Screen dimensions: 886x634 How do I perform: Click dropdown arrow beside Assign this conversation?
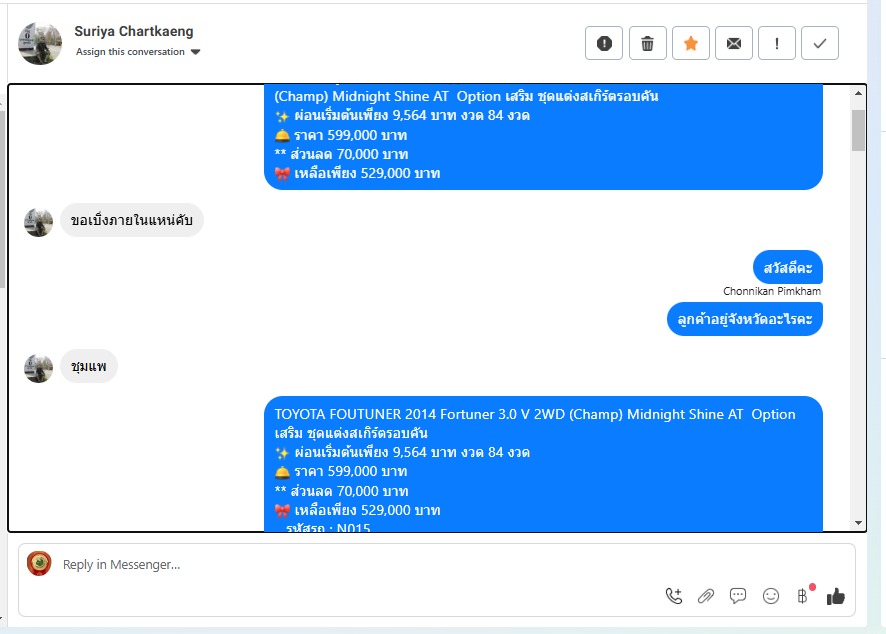[x=196, y=52]
